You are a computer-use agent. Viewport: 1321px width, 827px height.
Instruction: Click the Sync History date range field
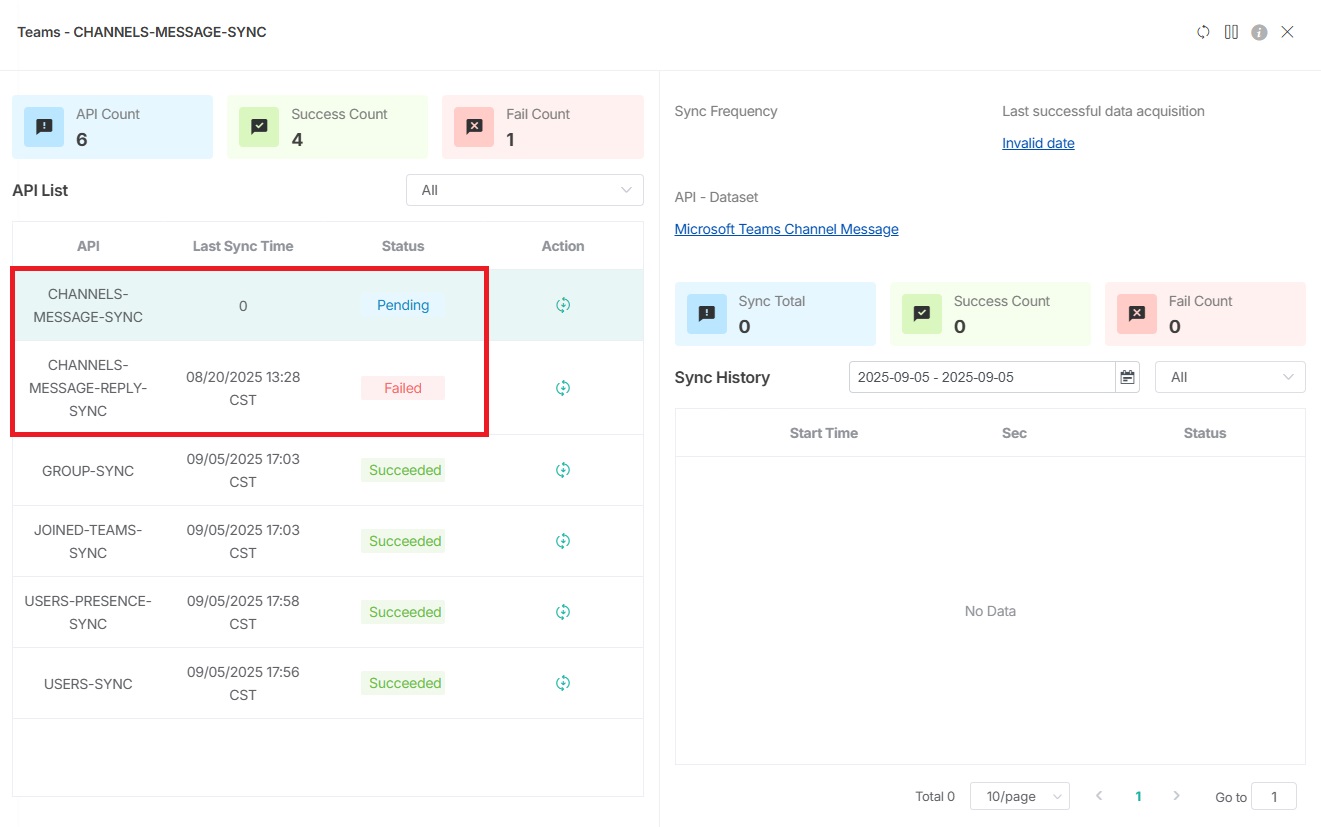[980, 377]
